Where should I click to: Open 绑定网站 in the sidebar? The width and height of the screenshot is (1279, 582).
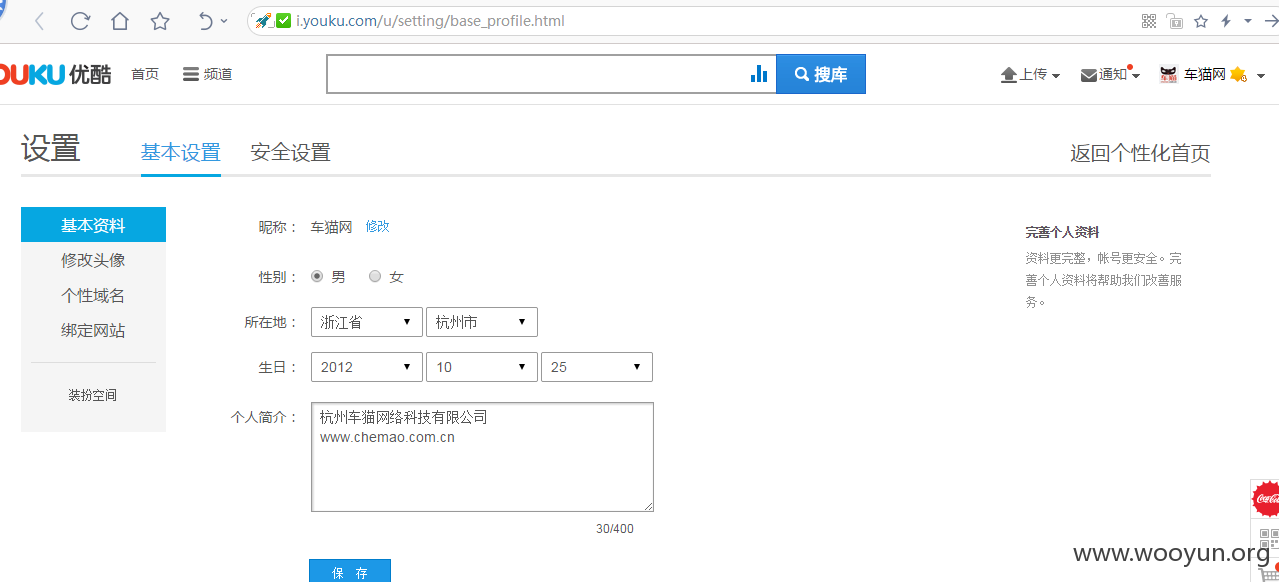click(x=93, y=330)
